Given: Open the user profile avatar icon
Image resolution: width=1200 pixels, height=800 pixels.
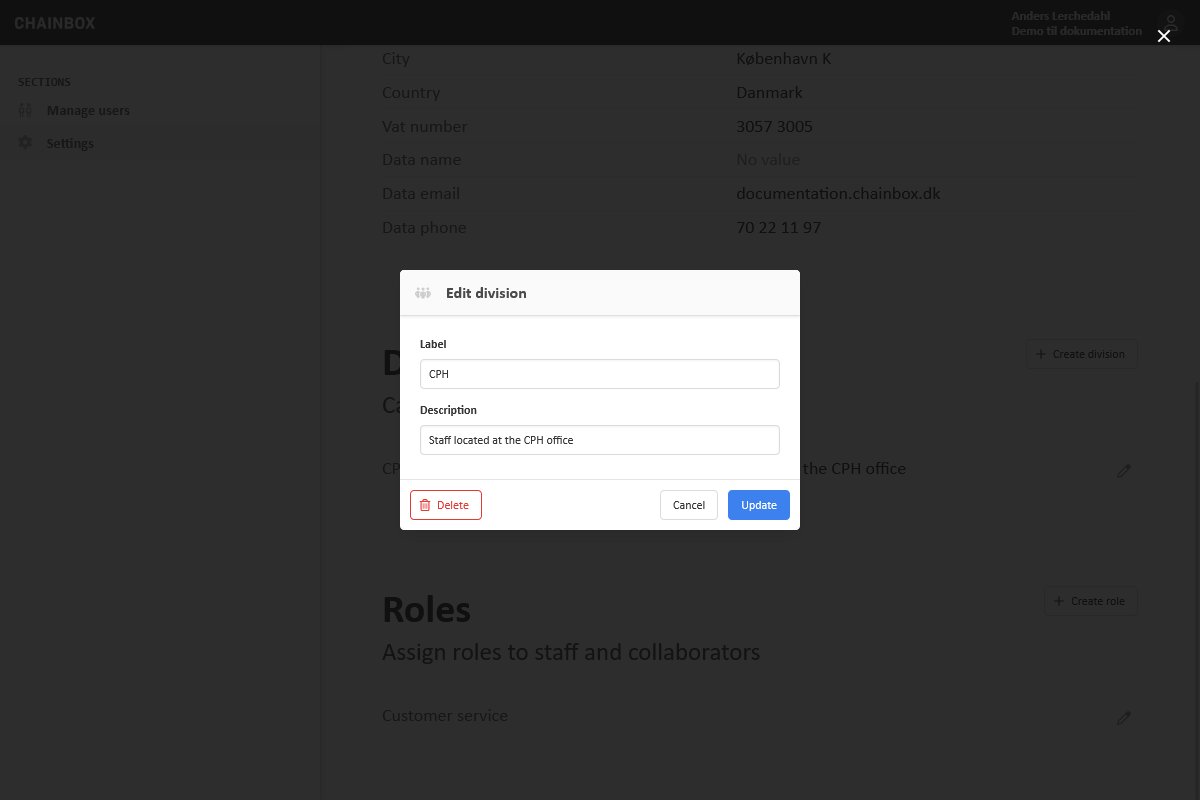Looking at the screenshot, I should click(x=1169, y=23).
